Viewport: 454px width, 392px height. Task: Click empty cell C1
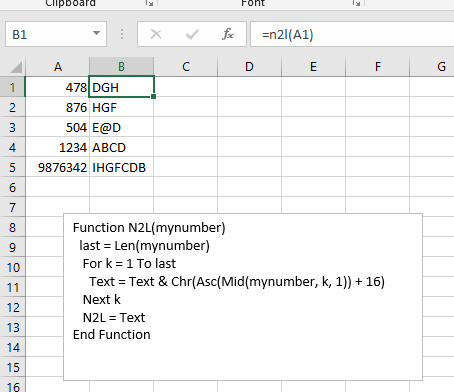186,87
